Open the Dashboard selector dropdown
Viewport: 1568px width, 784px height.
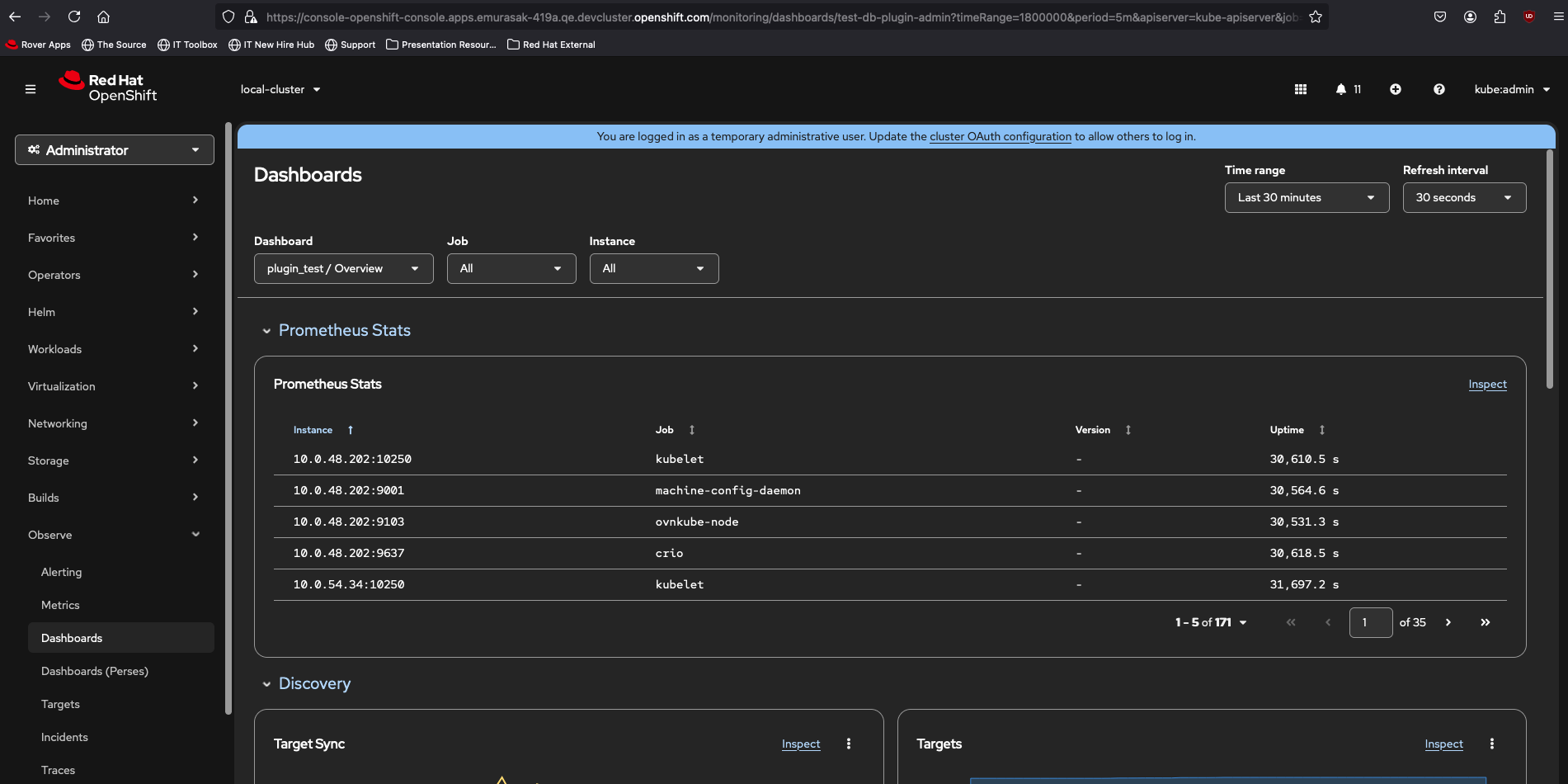click(x=343, y=268)
